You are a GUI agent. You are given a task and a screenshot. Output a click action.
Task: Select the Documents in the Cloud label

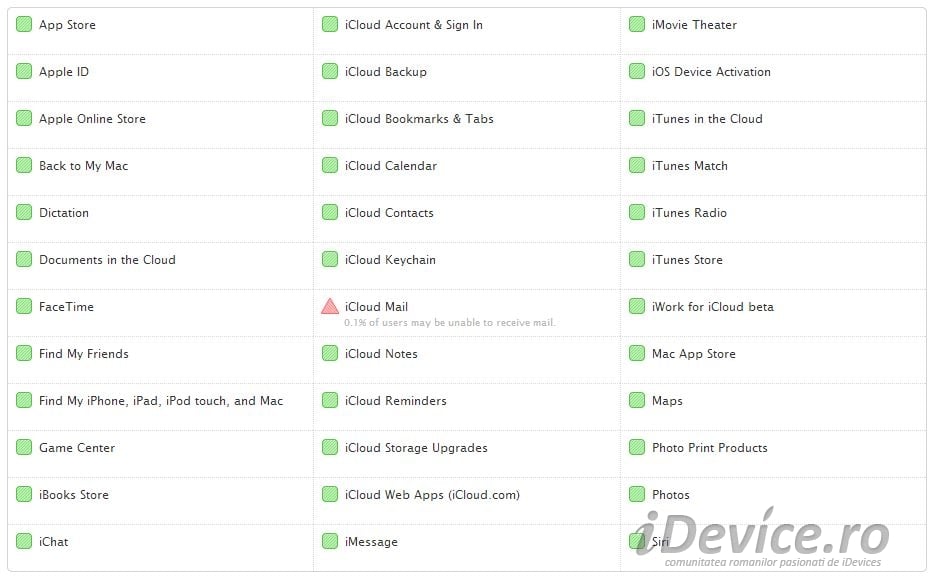tap(107, 260)
